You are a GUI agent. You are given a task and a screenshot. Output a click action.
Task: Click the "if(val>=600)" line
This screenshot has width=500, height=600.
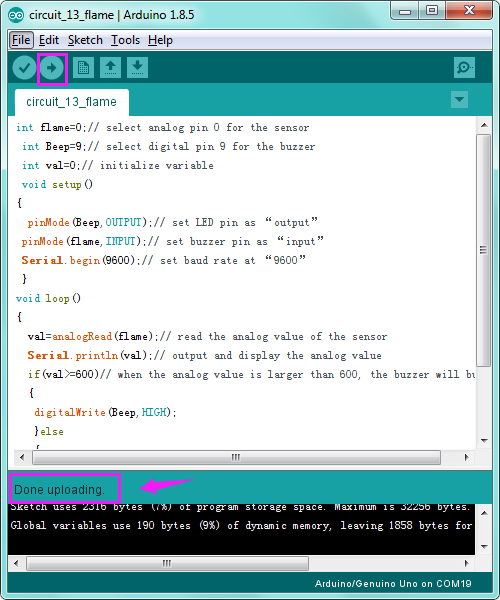(x=251, y=374)
